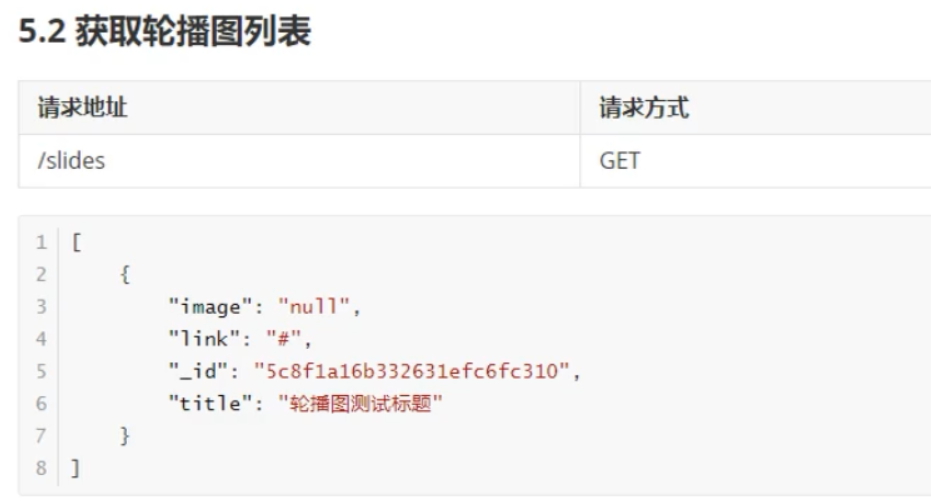Click the heading 5.2 获取轮播图列表

(x=164, y=34)
